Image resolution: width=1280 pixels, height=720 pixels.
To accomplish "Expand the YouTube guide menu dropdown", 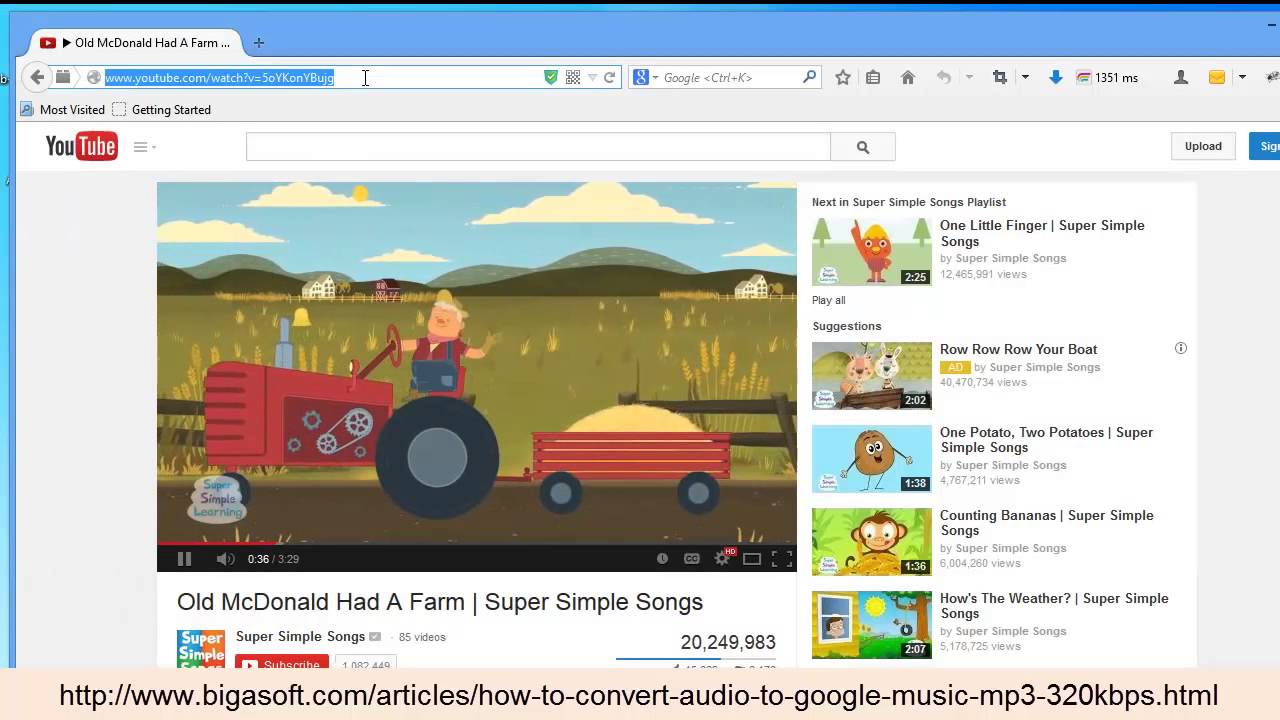I will coord(145,147).
